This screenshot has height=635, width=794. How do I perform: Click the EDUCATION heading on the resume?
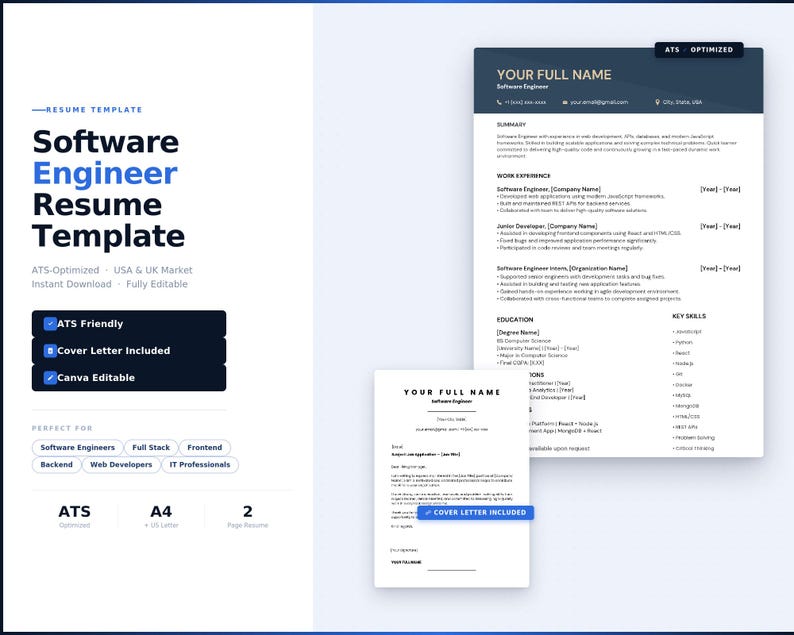point(514,320)
